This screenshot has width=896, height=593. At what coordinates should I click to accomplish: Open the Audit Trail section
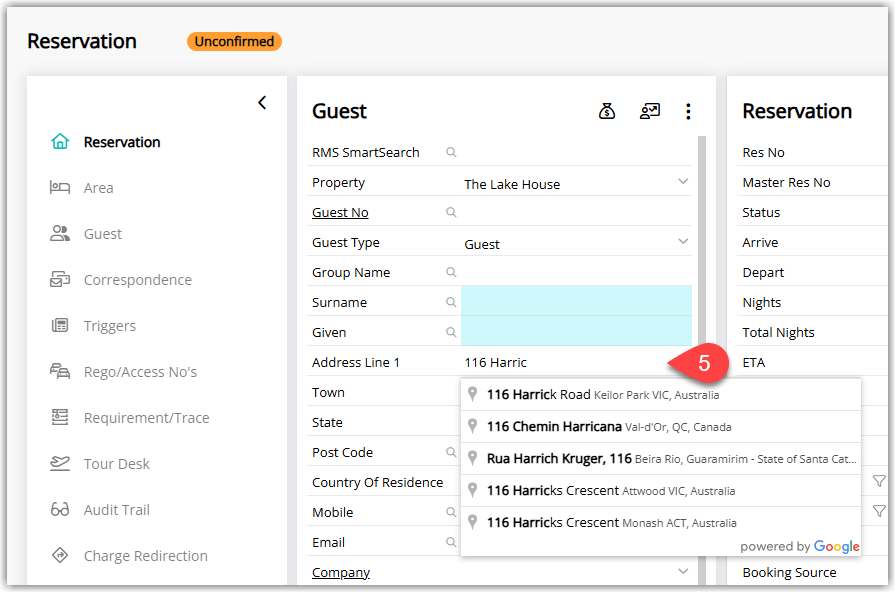pos(117,510)
